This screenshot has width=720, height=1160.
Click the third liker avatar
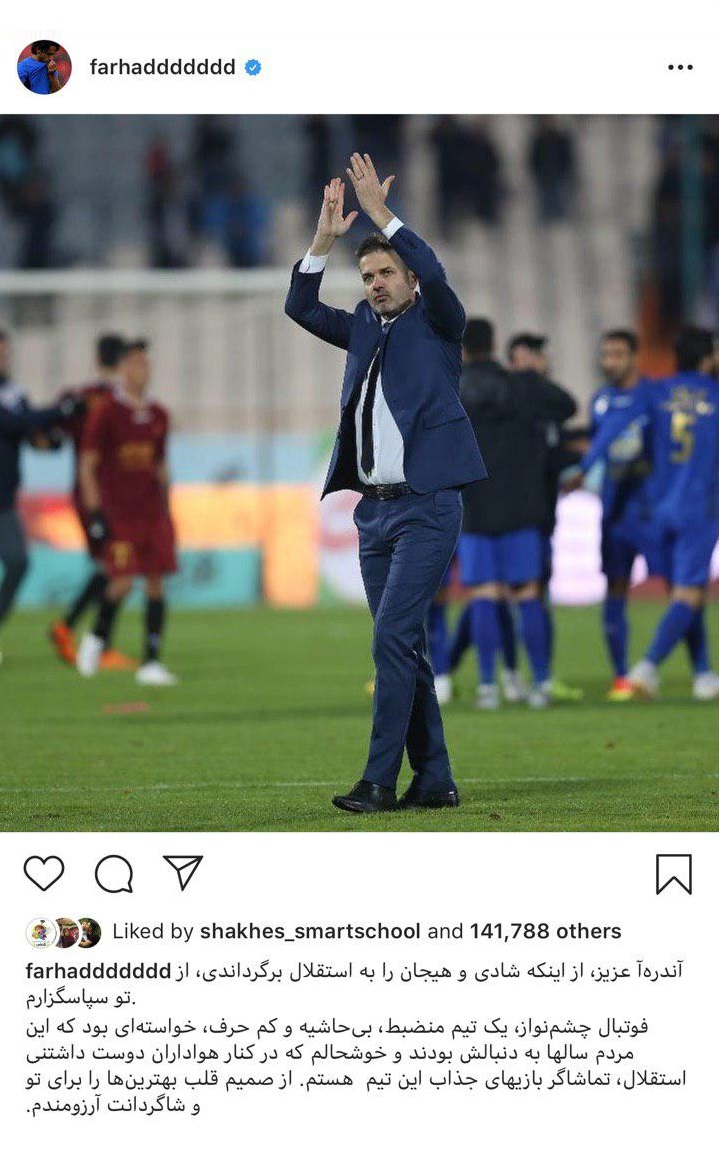tap(90, 932)
